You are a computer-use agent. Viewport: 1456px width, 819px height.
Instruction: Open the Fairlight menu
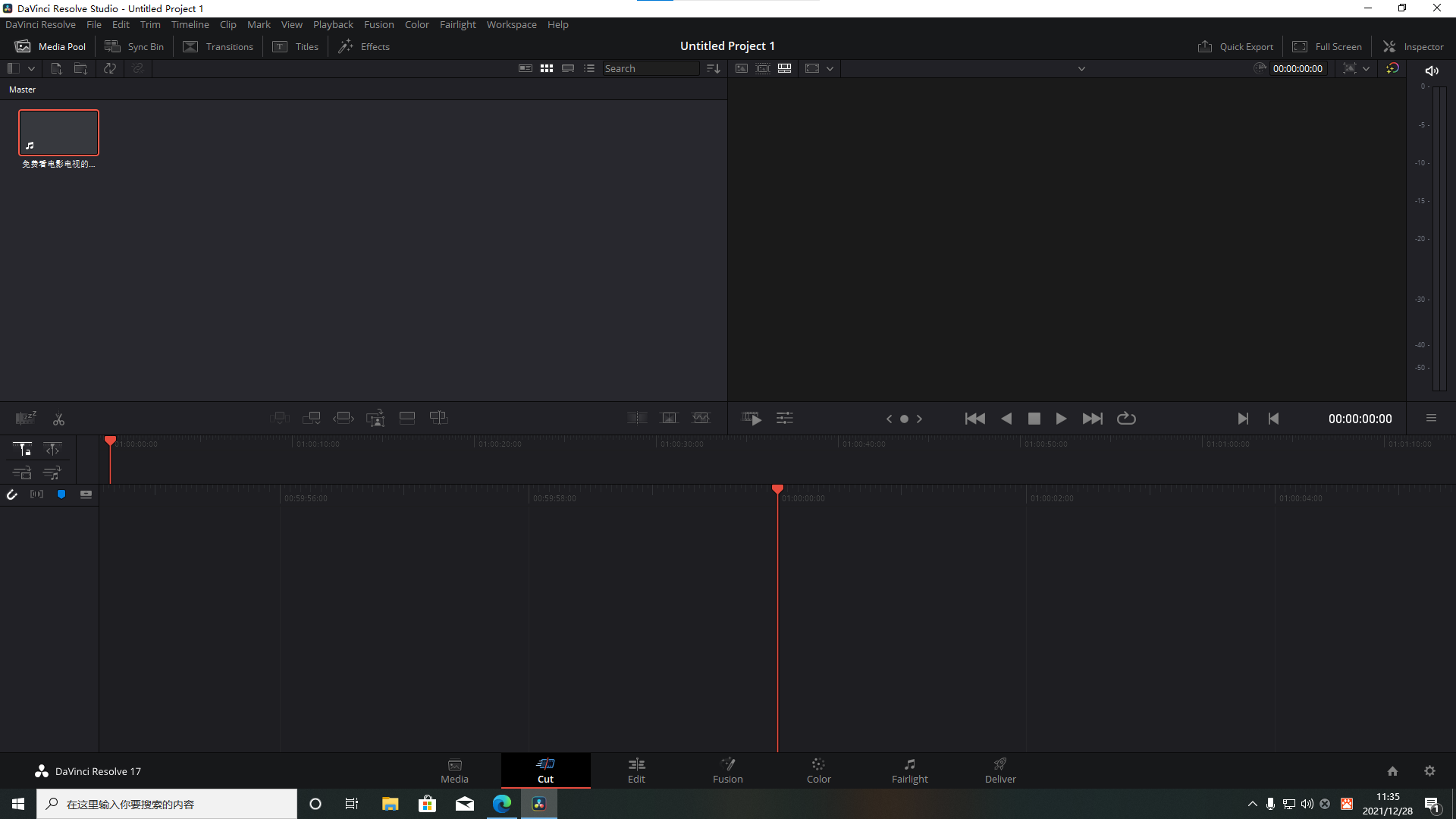pyautogui.click(x=457, y=24)
